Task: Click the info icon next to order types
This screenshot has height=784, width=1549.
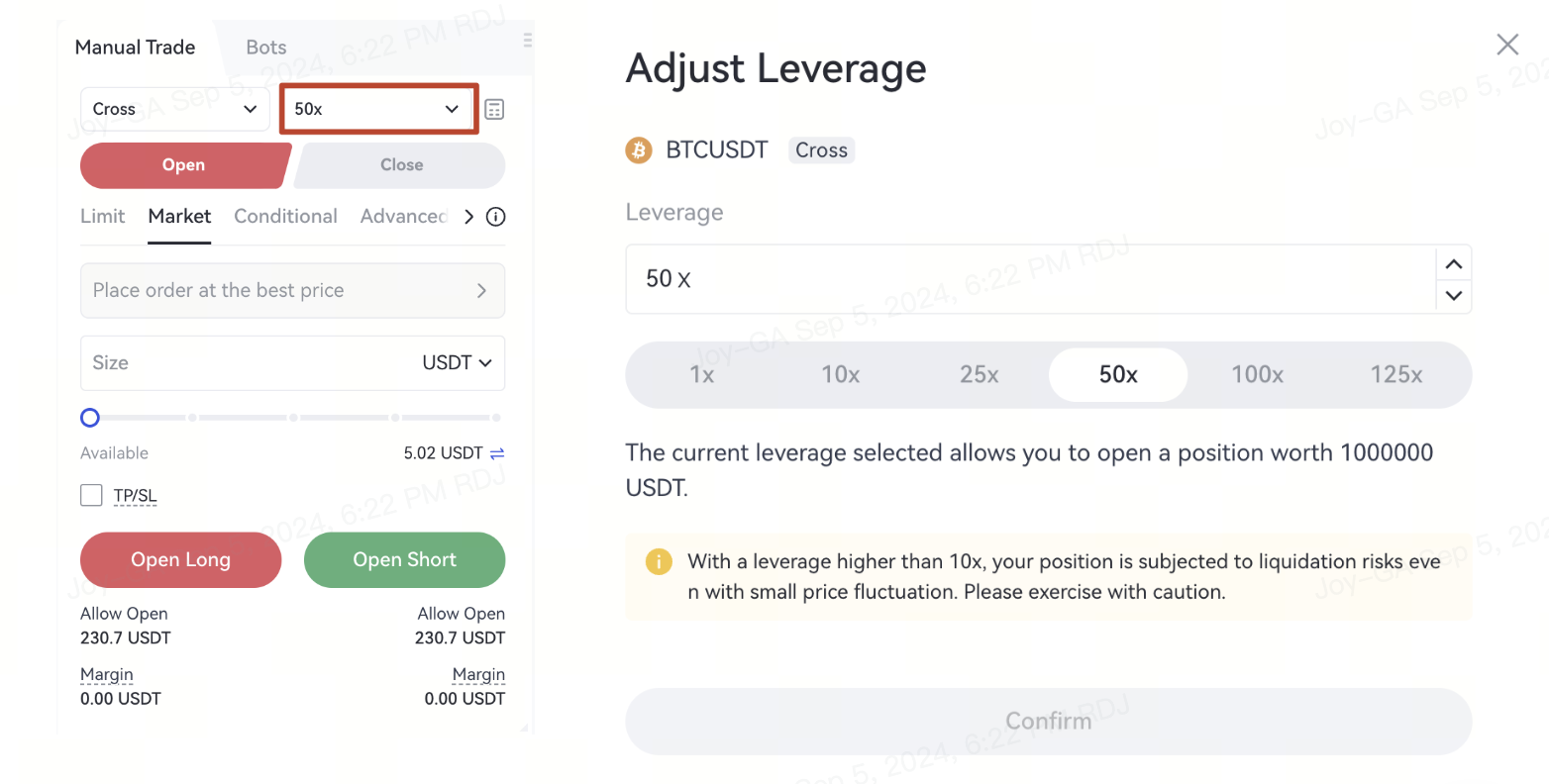Action: tap(496, 217)
